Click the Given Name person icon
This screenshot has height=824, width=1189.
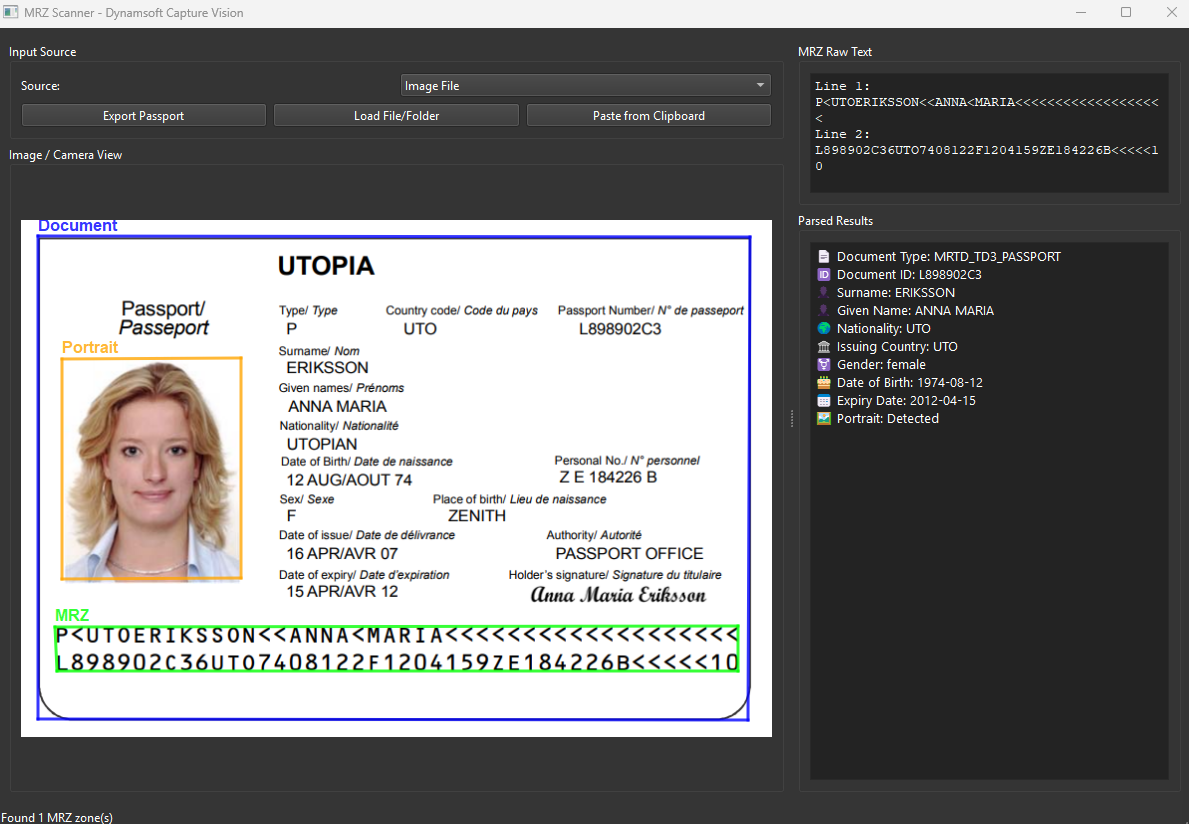tap(822, 310)
